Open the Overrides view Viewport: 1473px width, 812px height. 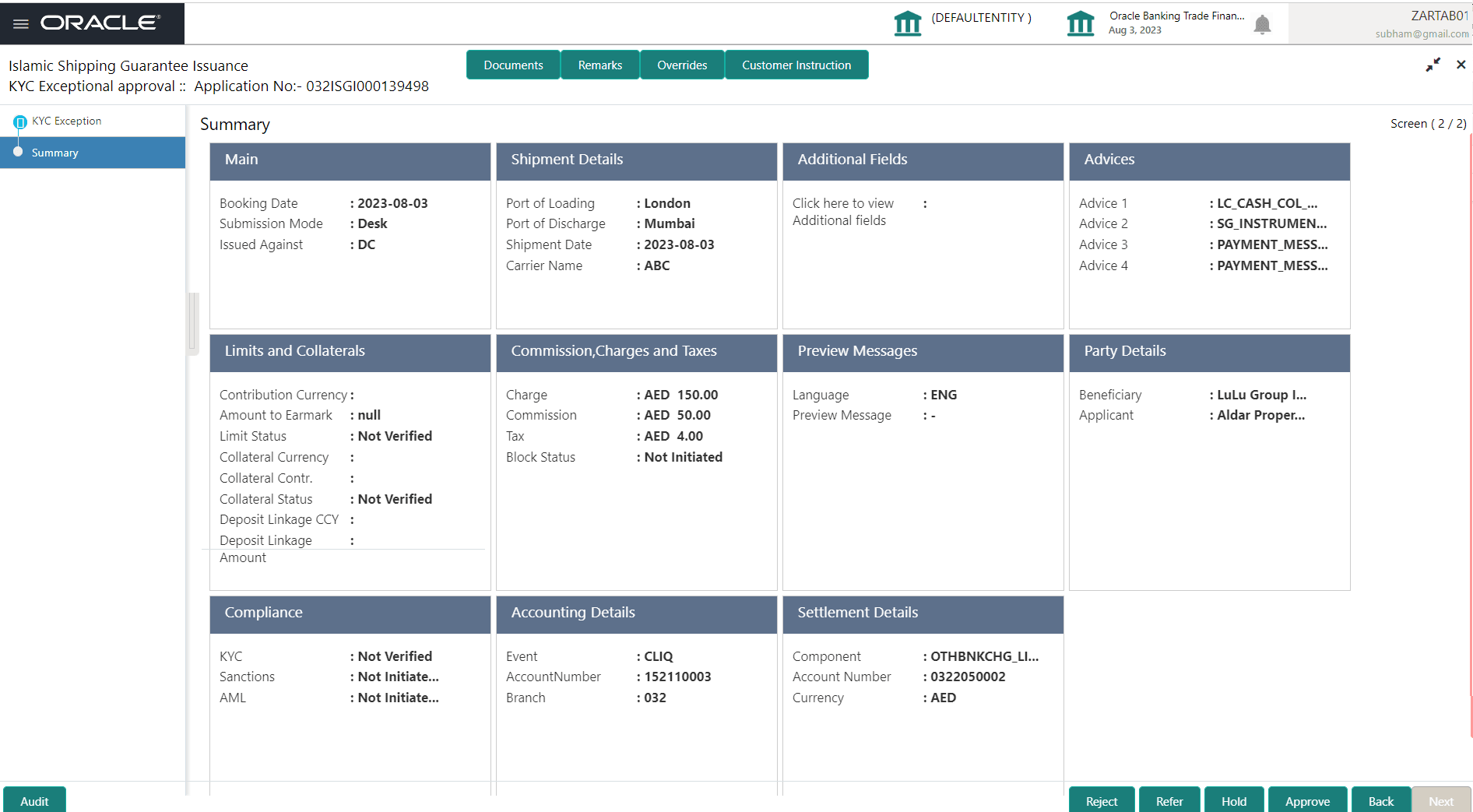click(682, 65)
